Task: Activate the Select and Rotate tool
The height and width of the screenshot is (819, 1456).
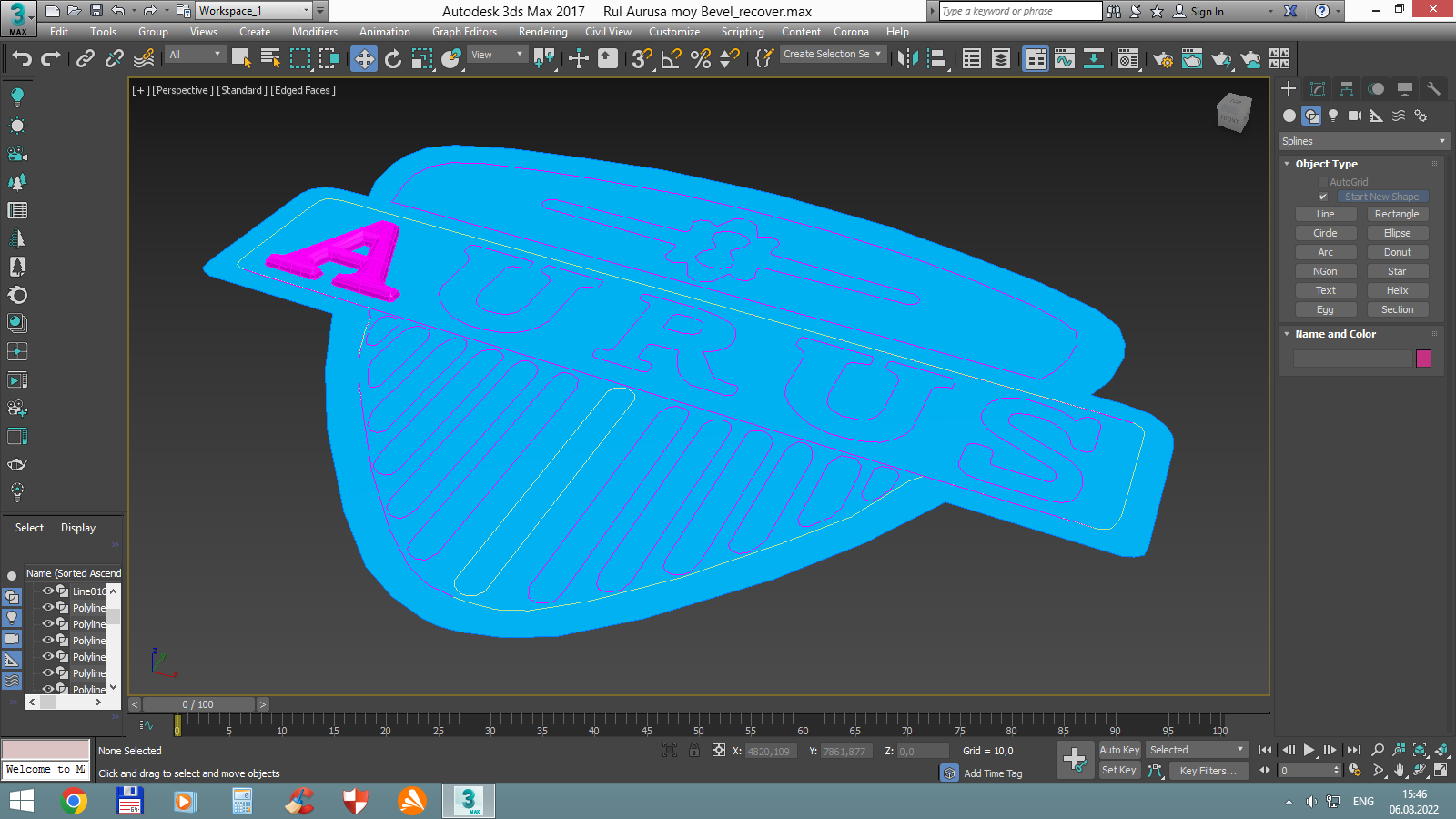Action: pos(393,59)
